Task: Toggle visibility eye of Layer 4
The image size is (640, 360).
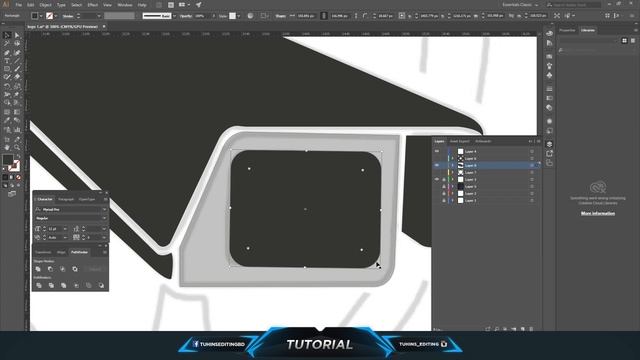Action: pos(437,151)
